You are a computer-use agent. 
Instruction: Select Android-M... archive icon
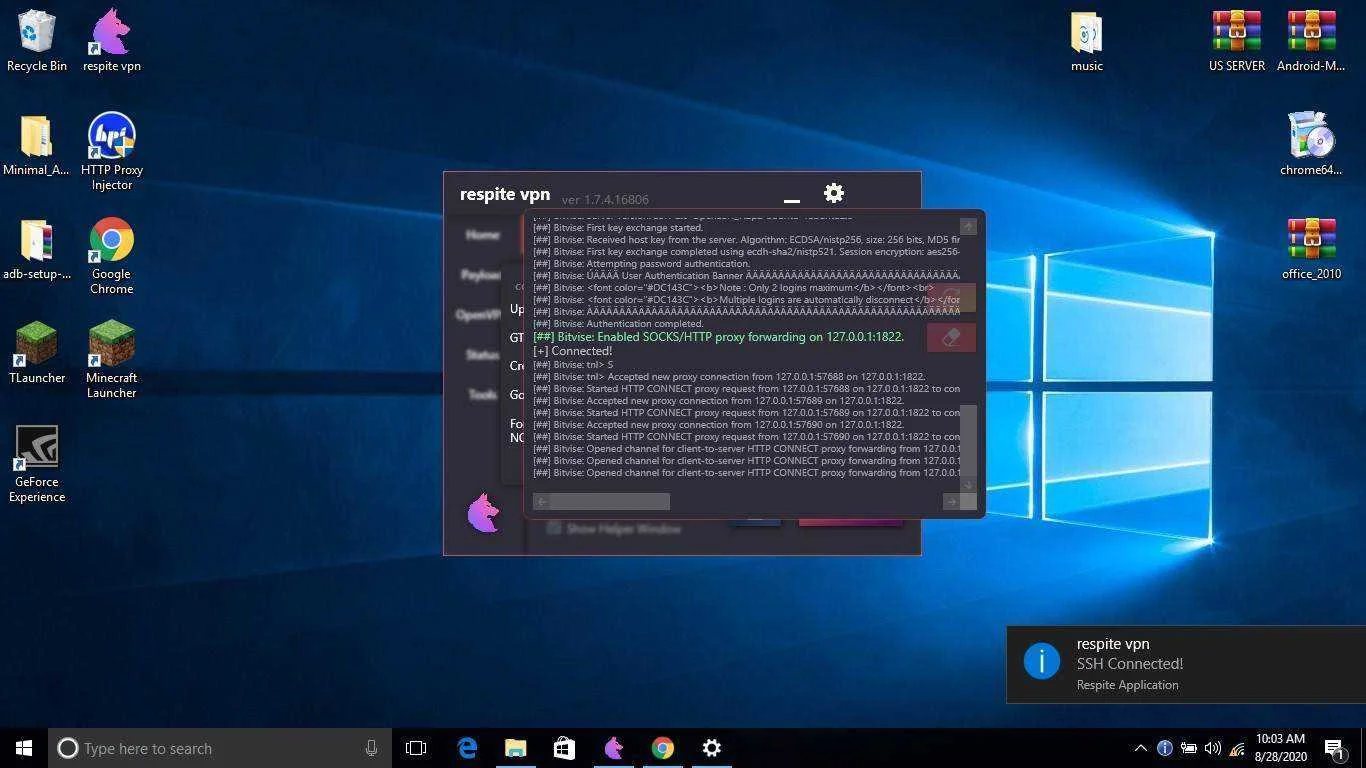1311,41
